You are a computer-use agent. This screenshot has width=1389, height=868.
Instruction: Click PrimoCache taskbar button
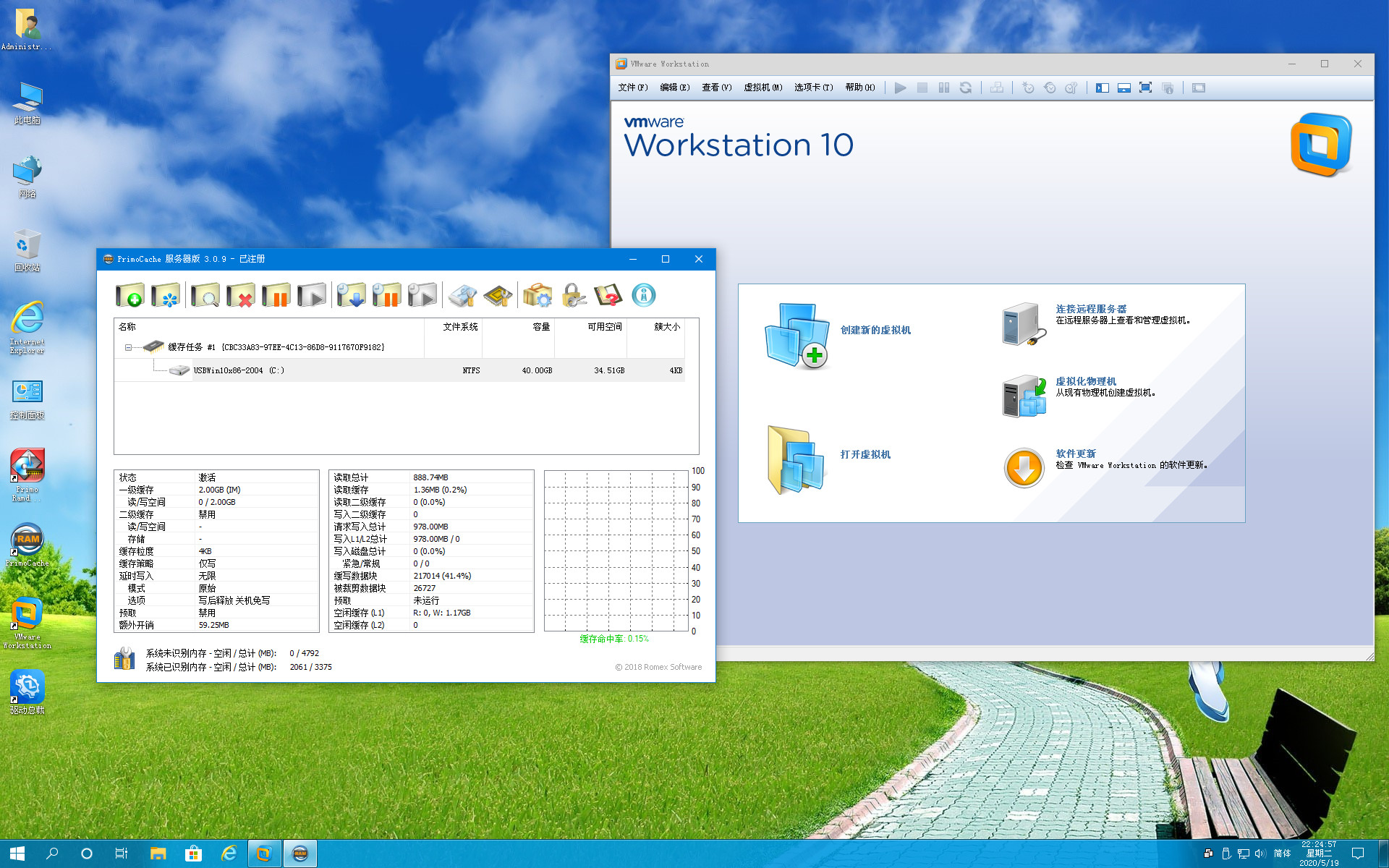[300, 854]
